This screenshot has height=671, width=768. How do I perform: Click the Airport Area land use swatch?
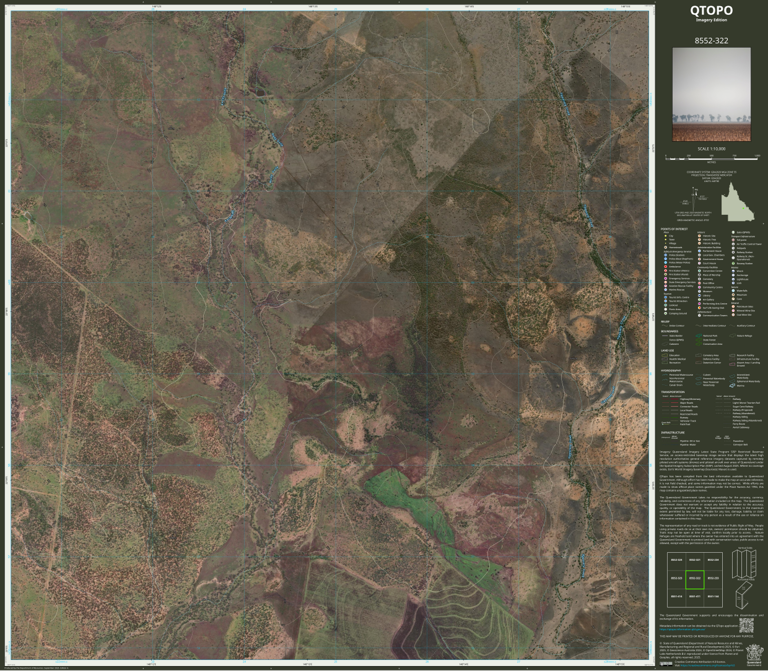[x=732, y=364]
